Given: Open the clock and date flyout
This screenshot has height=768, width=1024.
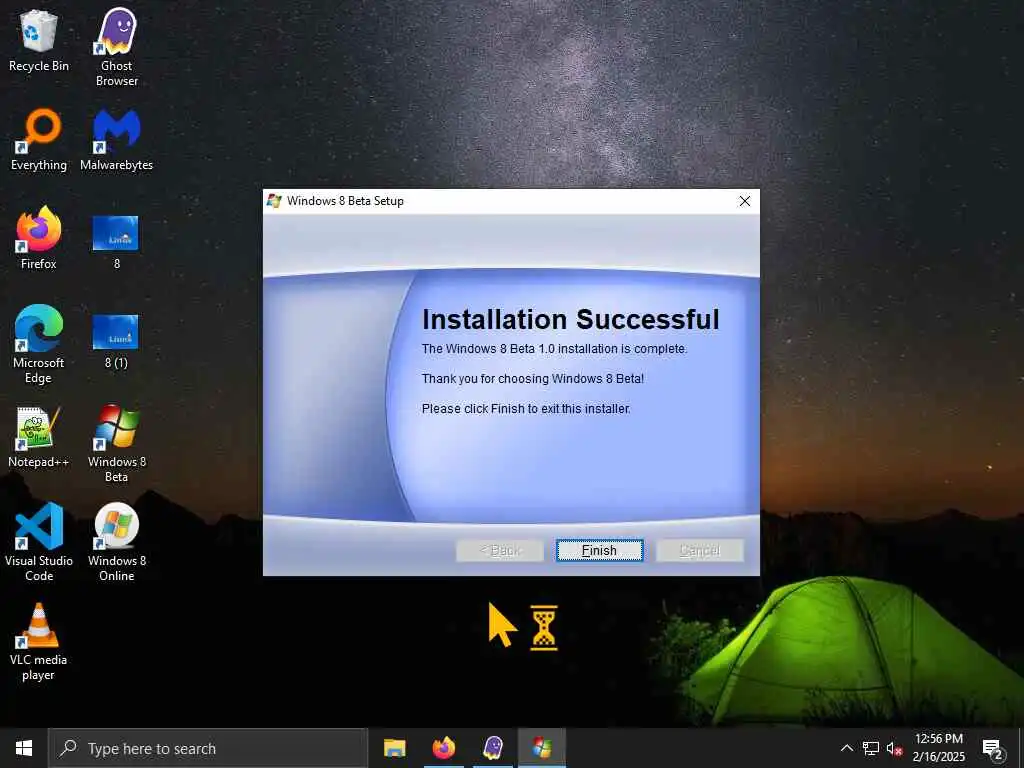Looking at the screenshot, I should (939, 748).
